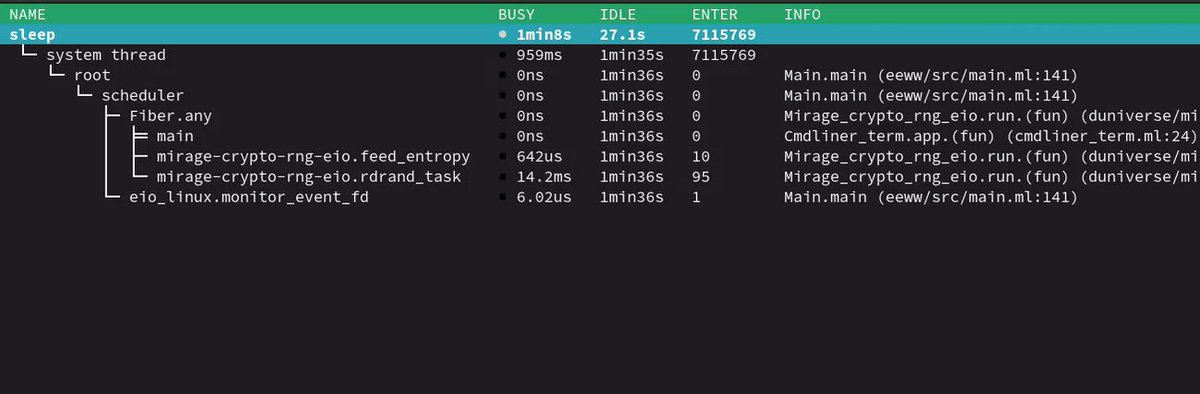1200x394 pixels.
Task: Click ENTER value 1 for monitor_event_fd
Action: [x=696, y=197]
